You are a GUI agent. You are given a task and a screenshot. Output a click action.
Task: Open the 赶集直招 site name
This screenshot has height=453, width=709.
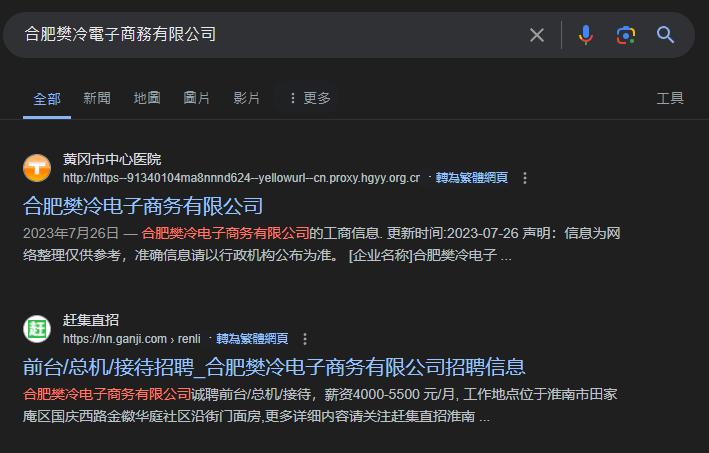tap(91, 320)
